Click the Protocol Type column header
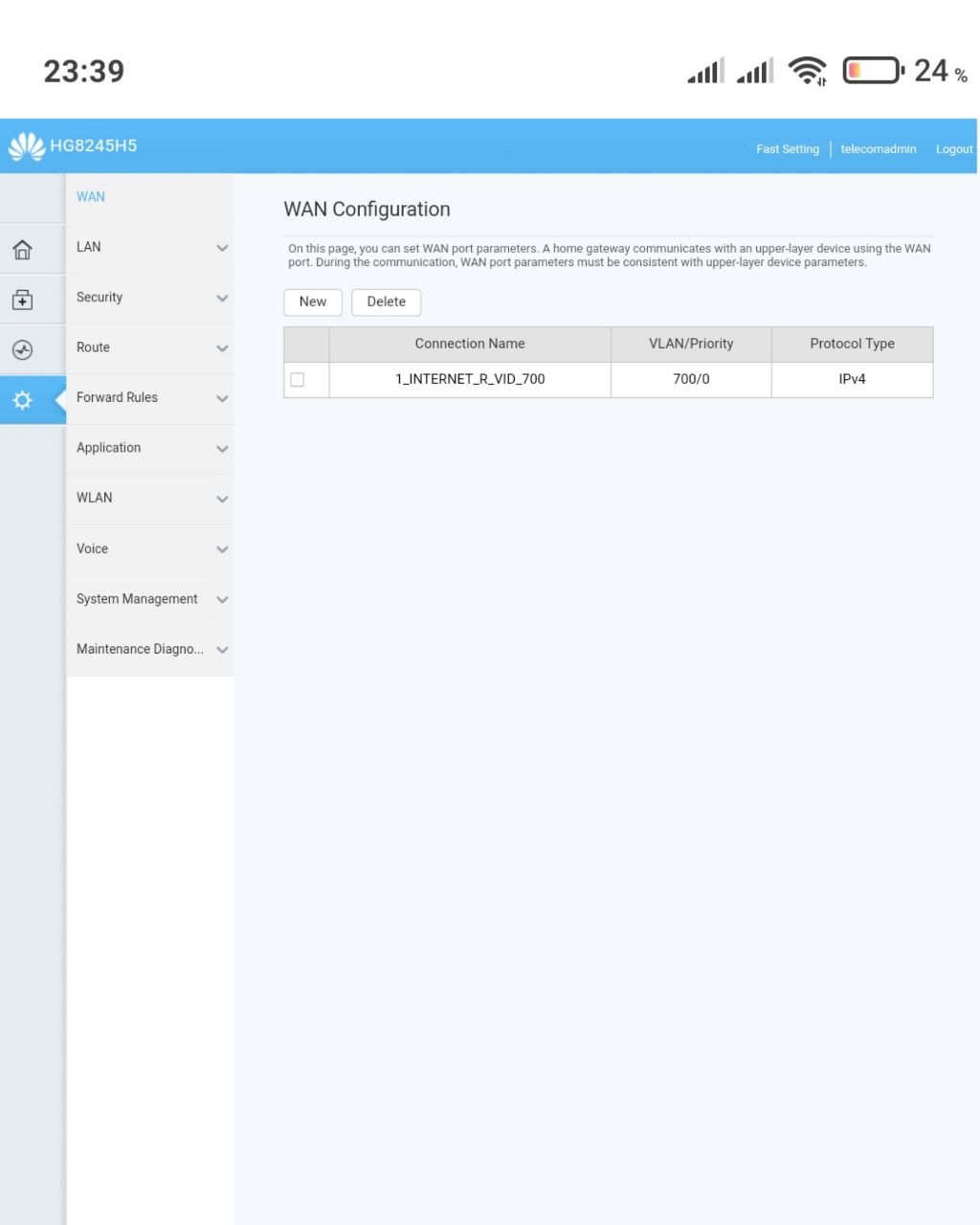Image resolution: width=980 pixels, height=1225 pixels. 852,344
